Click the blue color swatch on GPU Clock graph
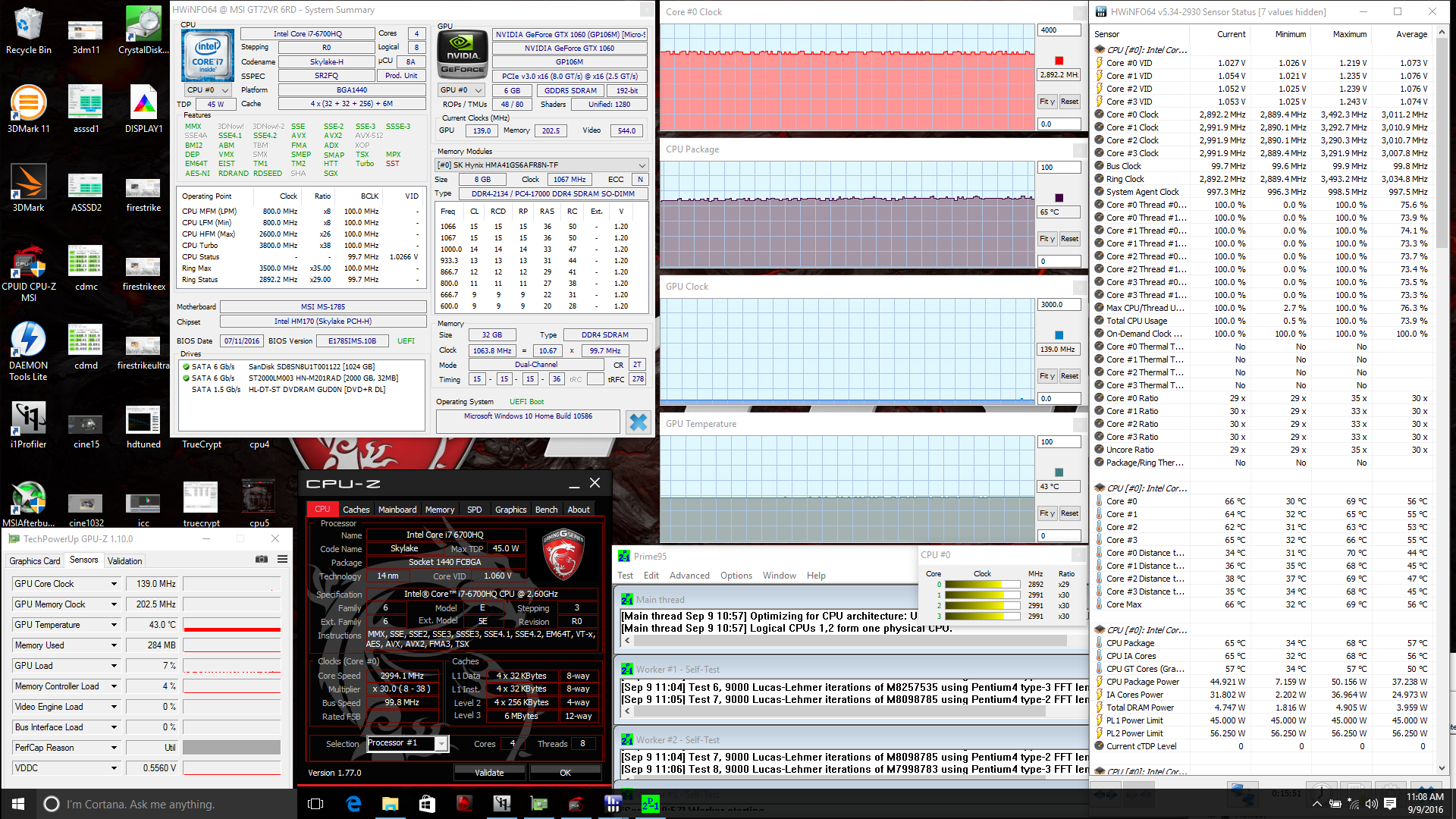The height and width of the screenshot is (819, 1456). click(1059, 335)
